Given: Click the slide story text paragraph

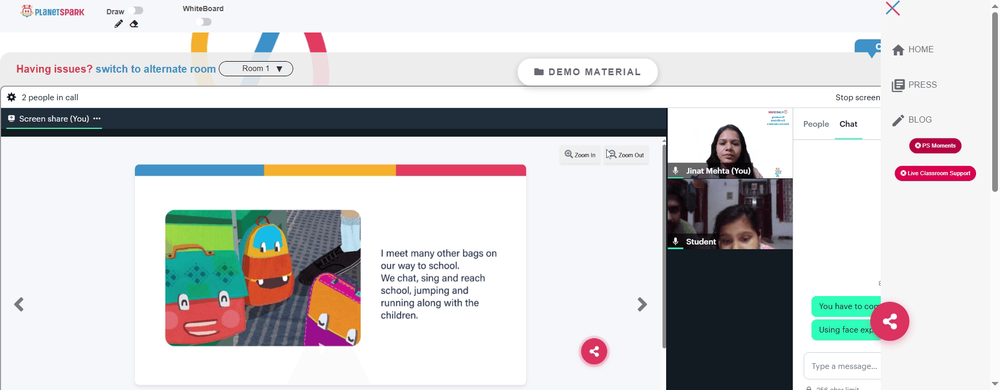Looking at the screenshot, I should [x=439, y=284].
